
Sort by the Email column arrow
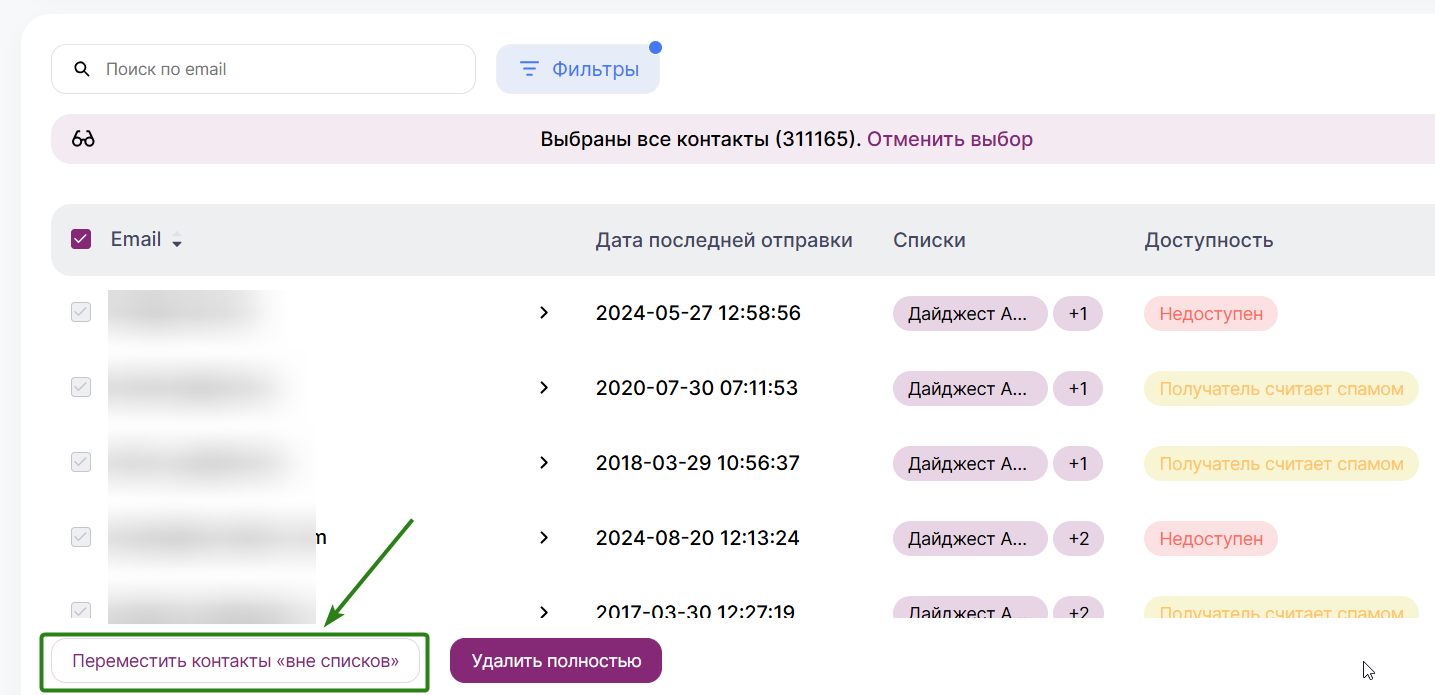(x=177, y=241)
